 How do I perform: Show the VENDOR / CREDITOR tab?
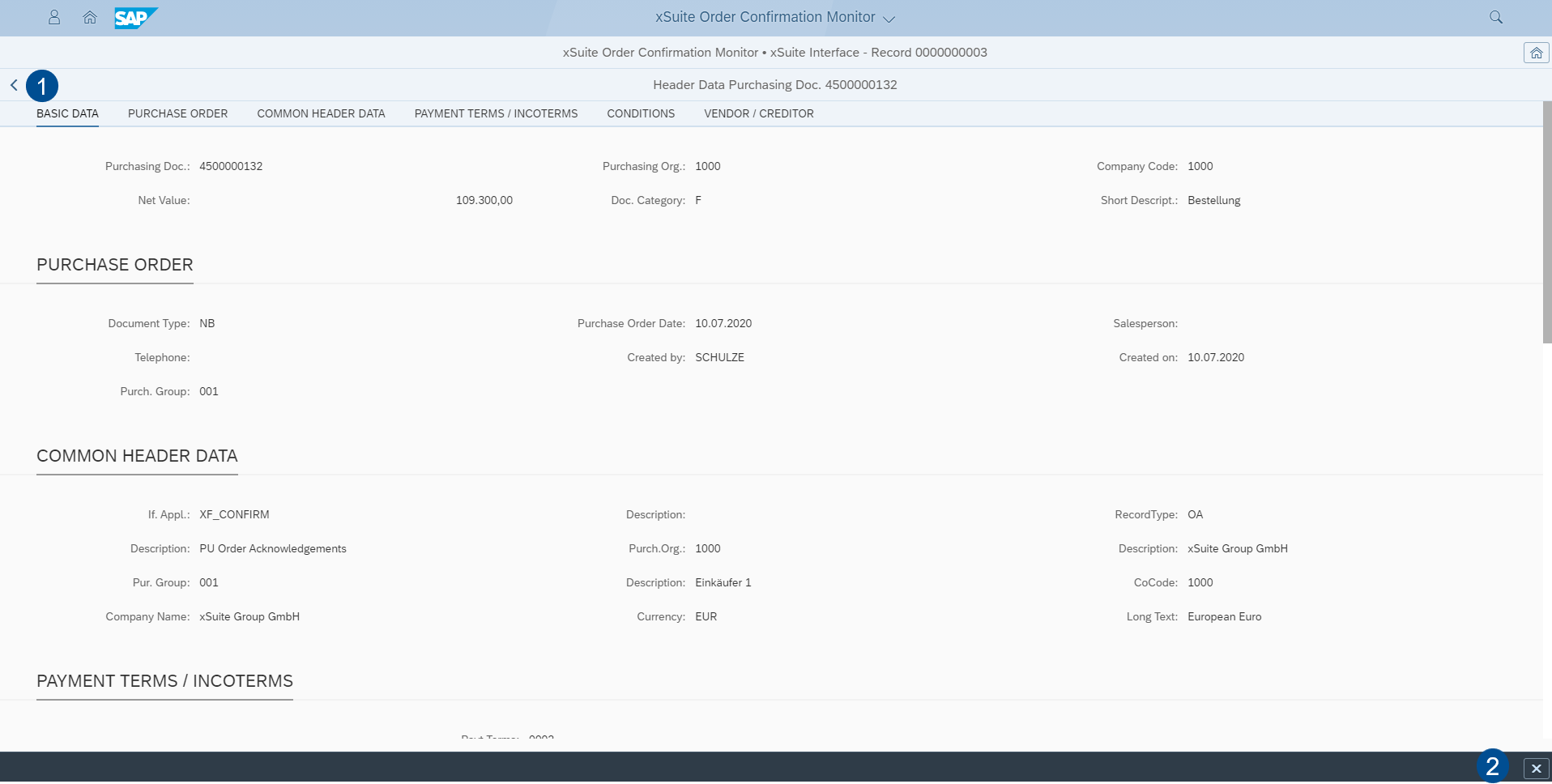758,113
